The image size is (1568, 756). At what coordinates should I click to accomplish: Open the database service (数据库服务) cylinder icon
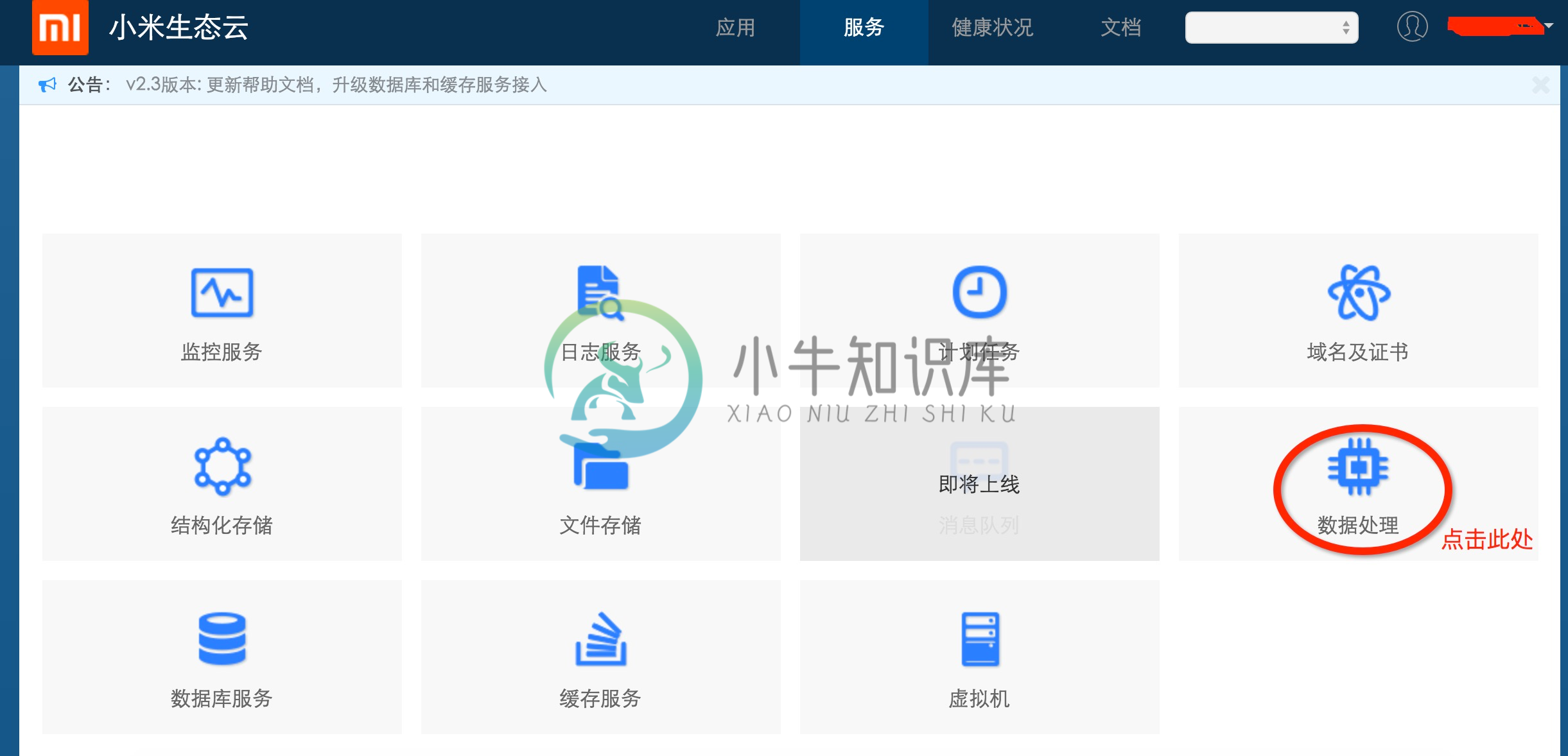click(222, 639)
